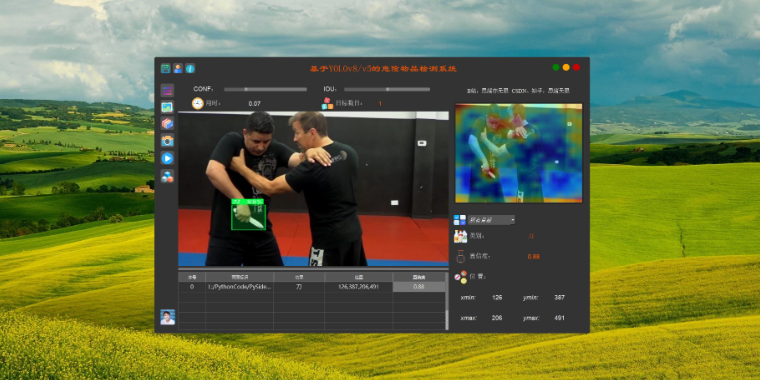Click the heatmap preview image

(x=519, y=153)
